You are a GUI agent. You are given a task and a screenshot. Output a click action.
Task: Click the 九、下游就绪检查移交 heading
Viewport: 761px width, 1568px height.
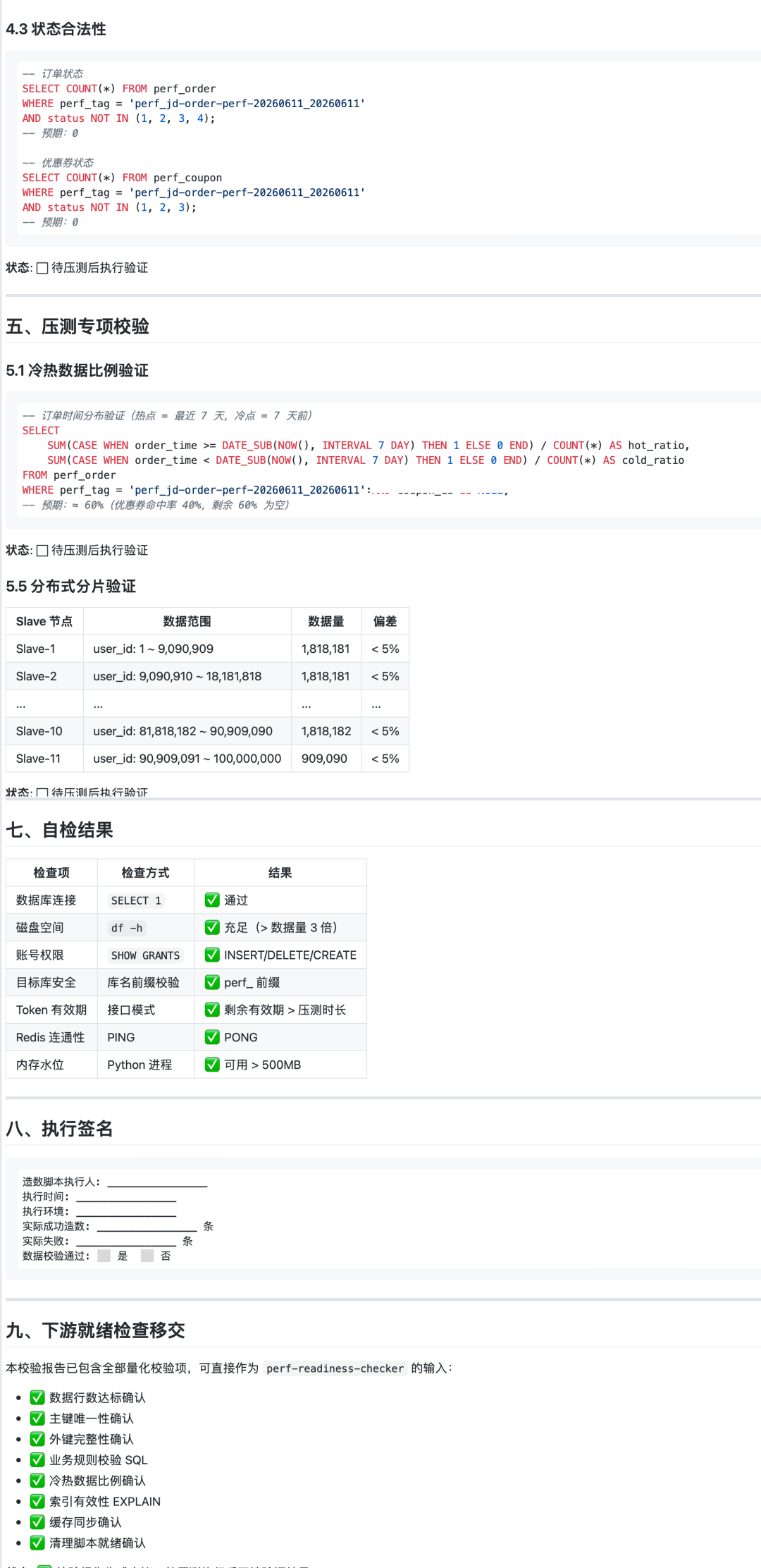click(x=96, y=1330)
